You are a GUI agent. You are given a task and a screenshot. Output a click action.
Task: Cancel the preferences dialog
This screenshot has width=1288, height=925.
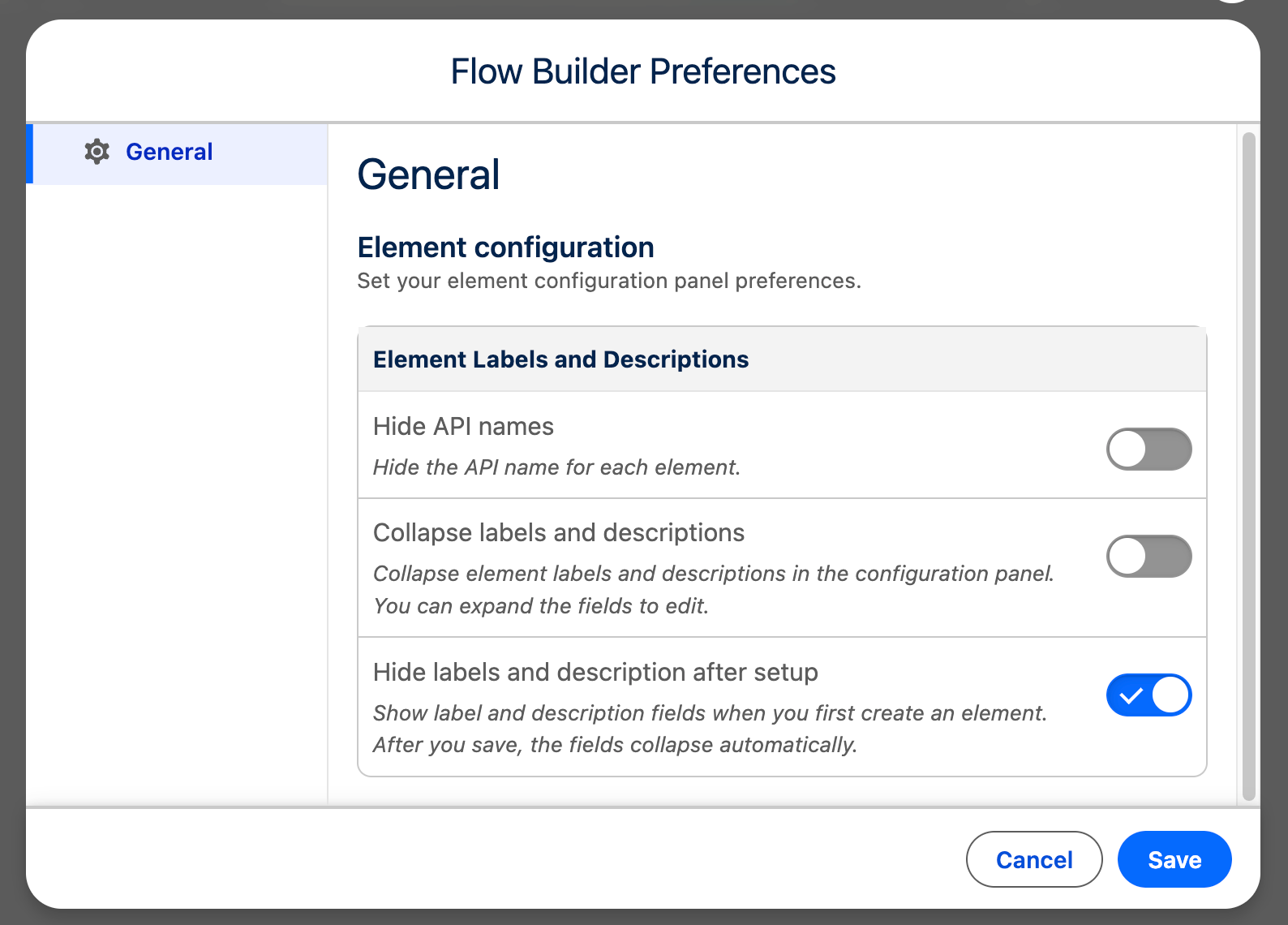(1034, 859)
